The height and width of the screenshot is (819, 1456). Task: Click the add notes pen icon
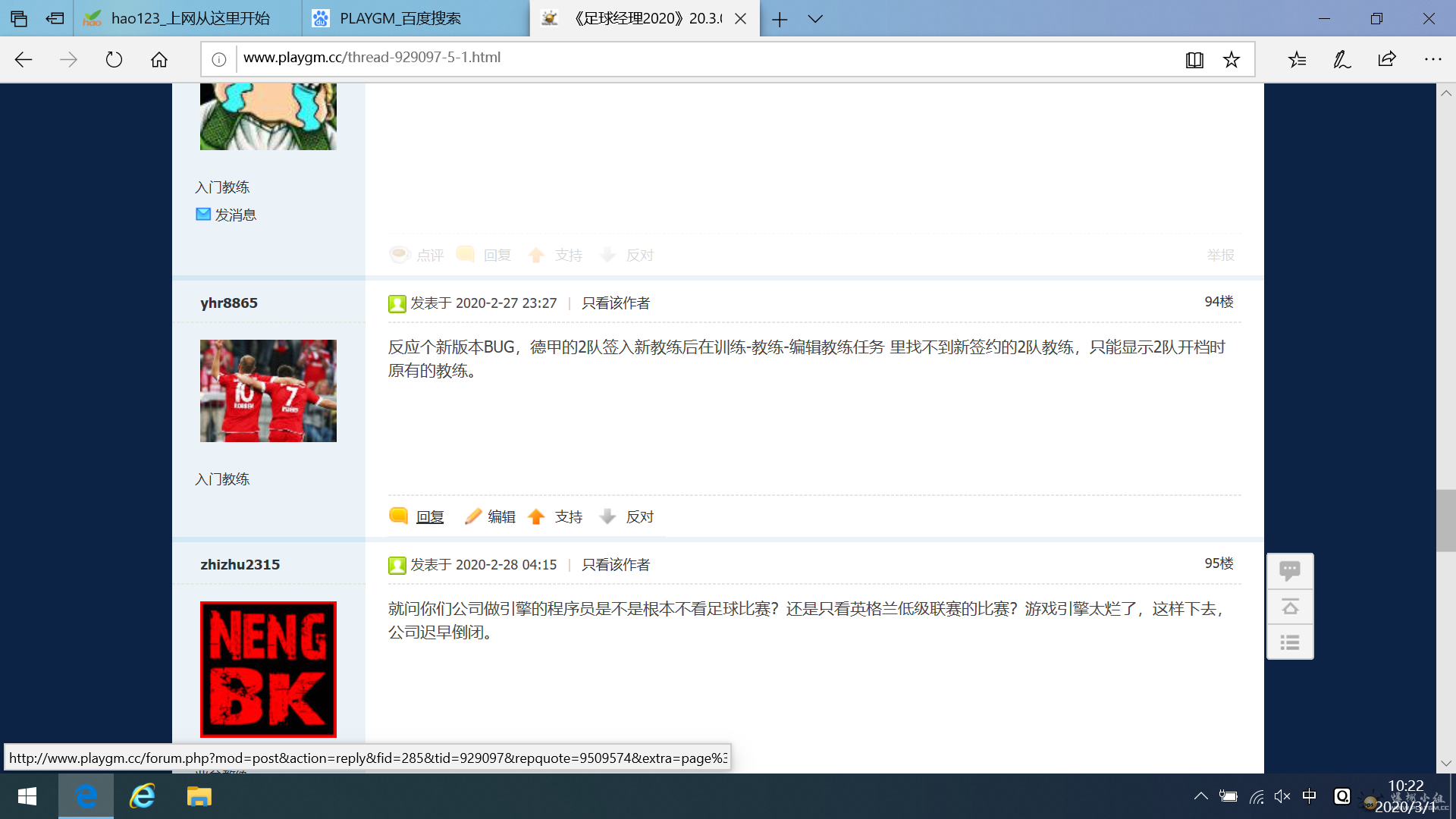(1341, 59)
